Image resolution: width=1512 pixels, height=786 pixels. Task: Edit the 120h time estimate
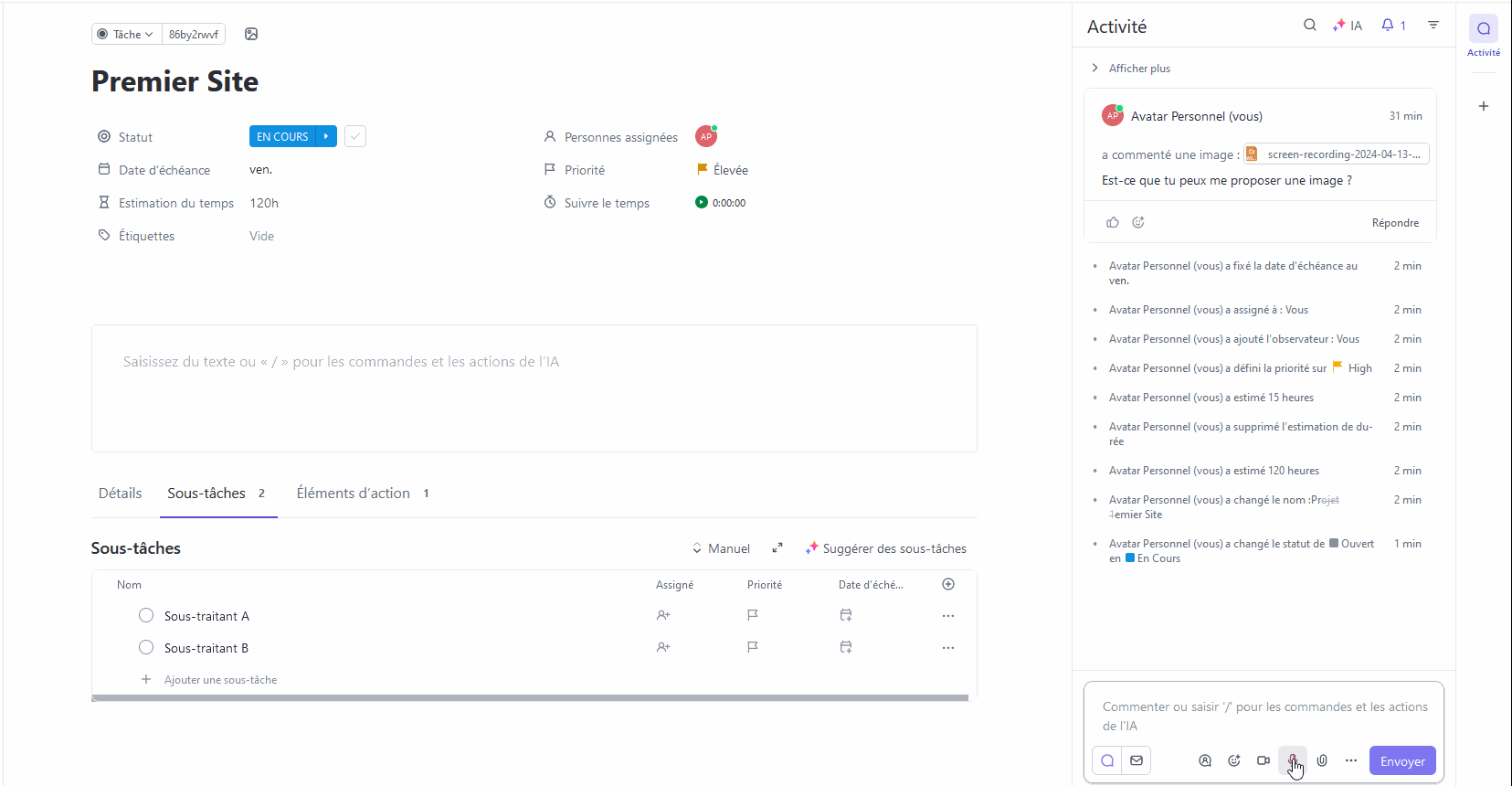point(264,203)
